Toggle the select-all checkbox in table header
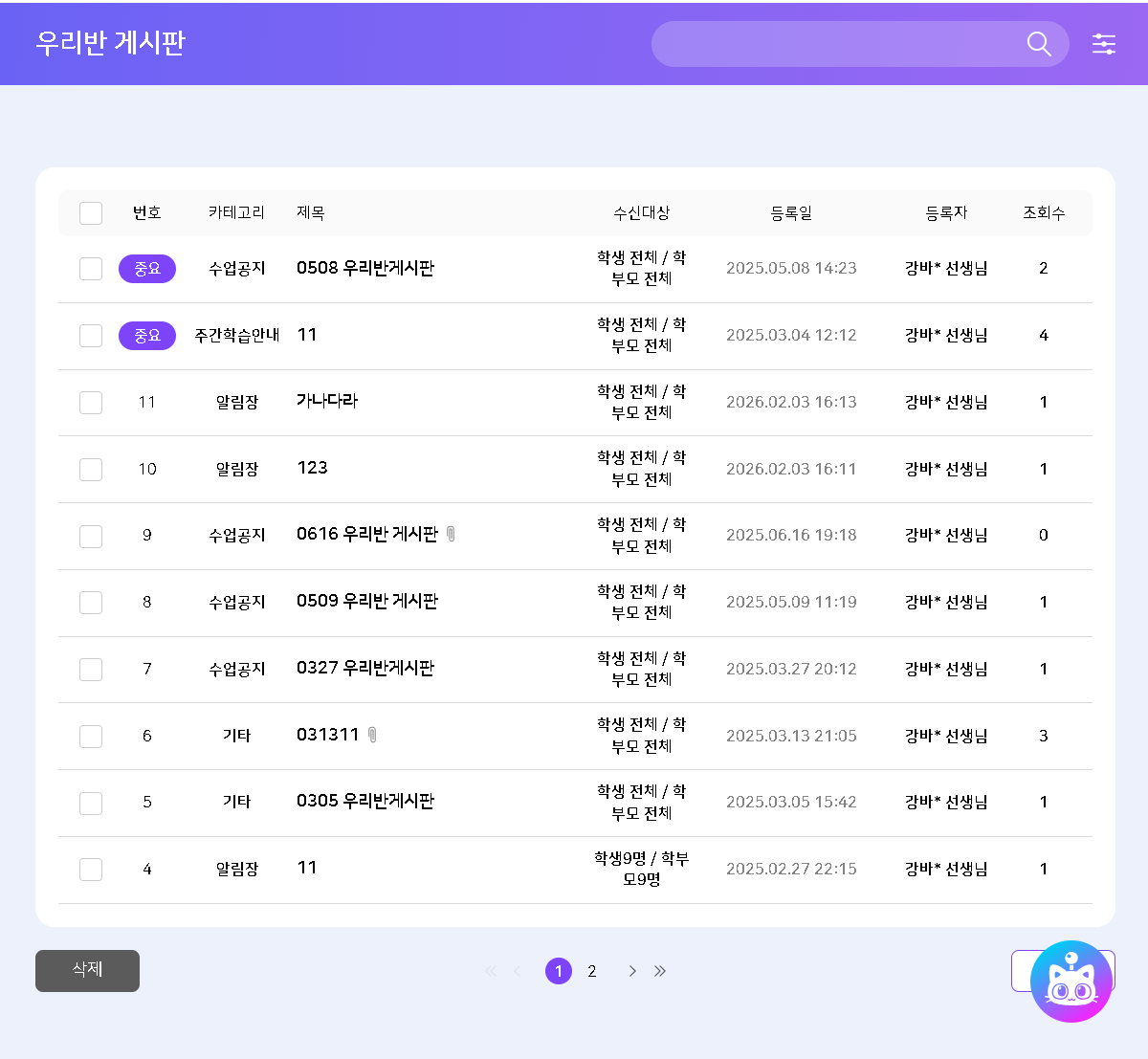The height and width of the screenshot is (1059, 1148). (91, 212)
